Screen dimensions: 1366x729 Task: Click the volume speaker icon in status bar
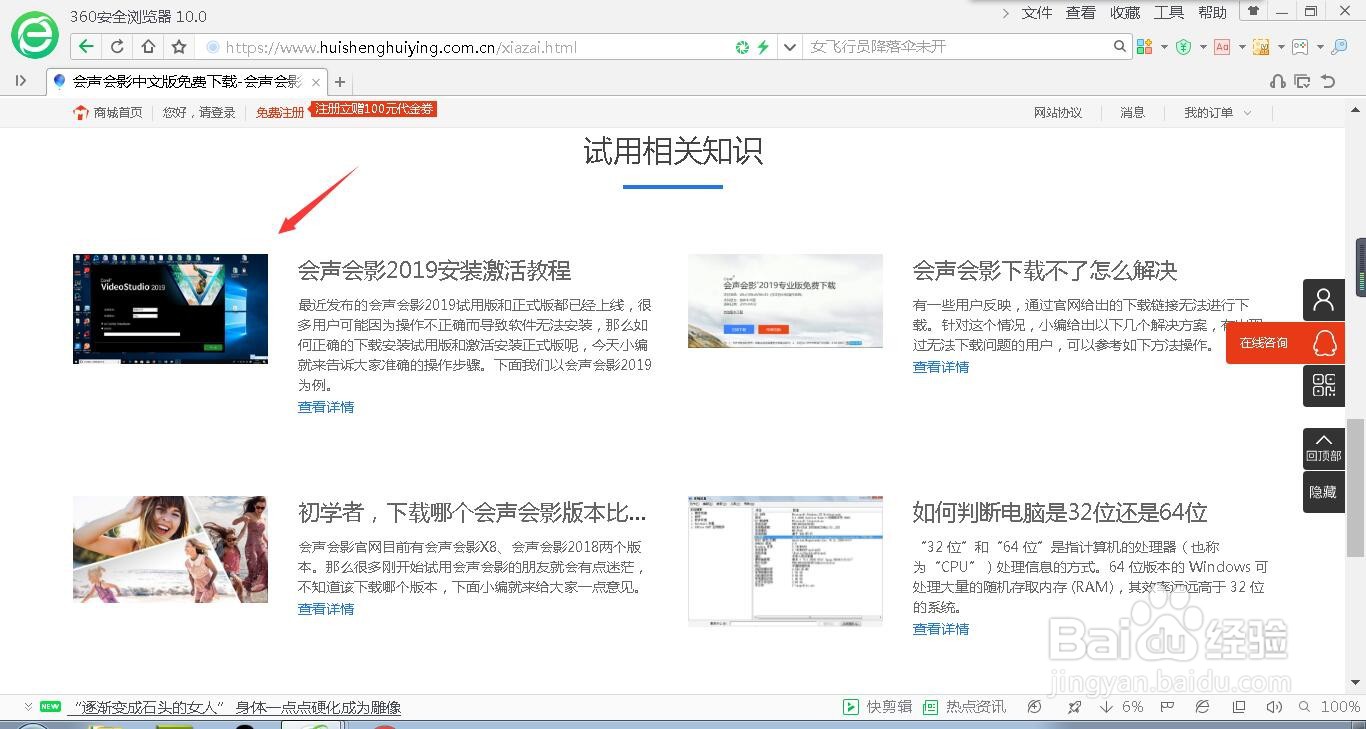(1272, 707)
